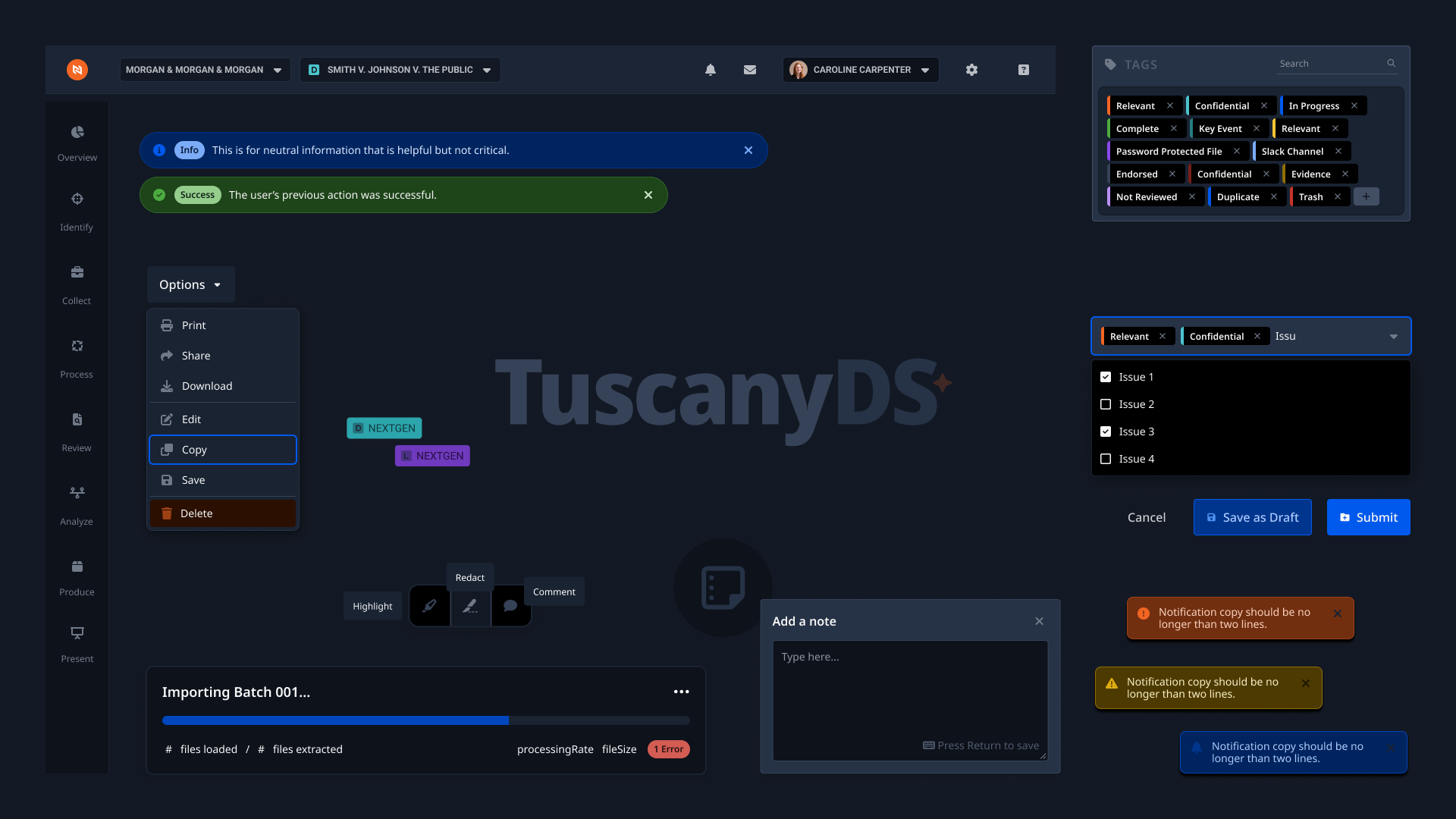Select the Comment bubble tool
Image resolution: width=1456 pixels, height=819 pixels.
[510, 606]
